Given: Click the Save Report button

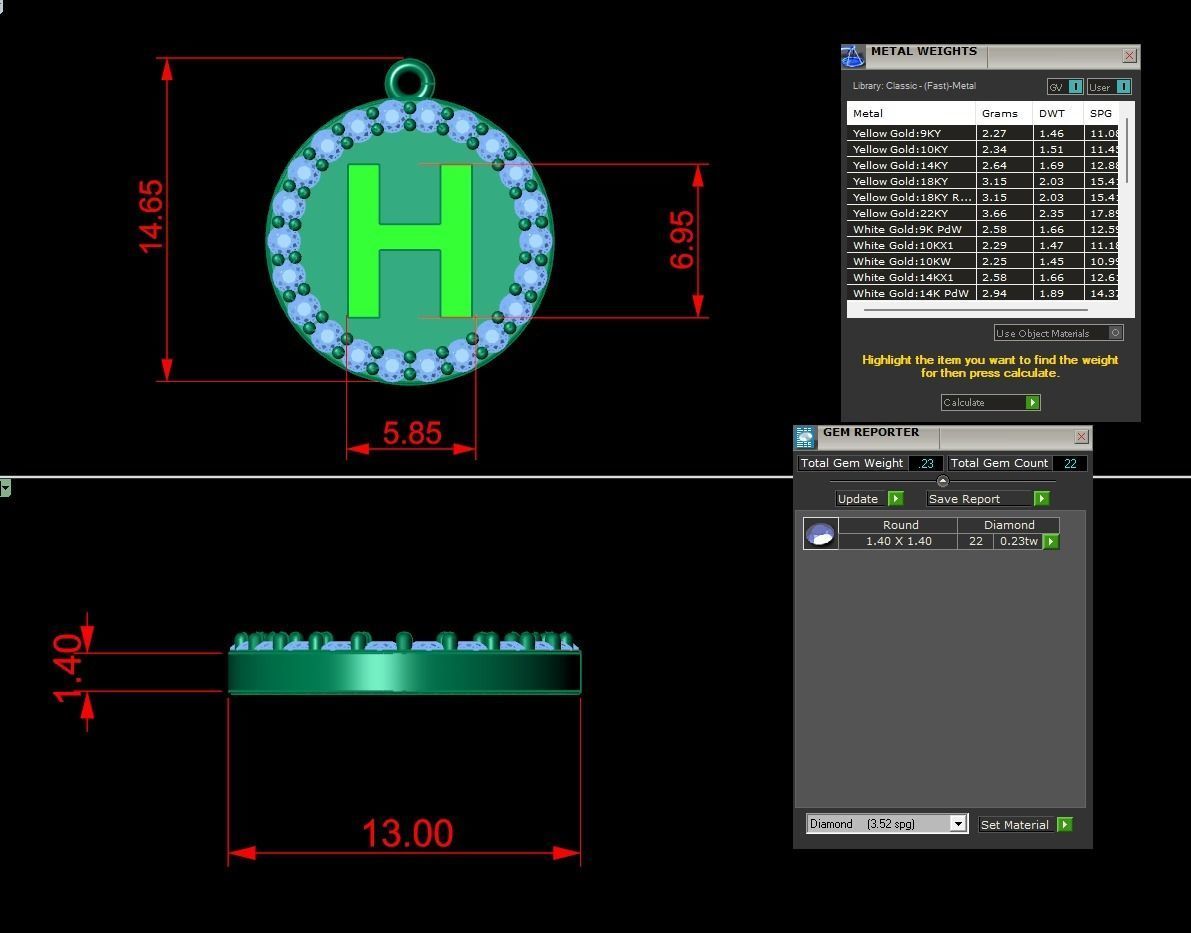Looking at the screenshot, I should [x=988, y=498].
